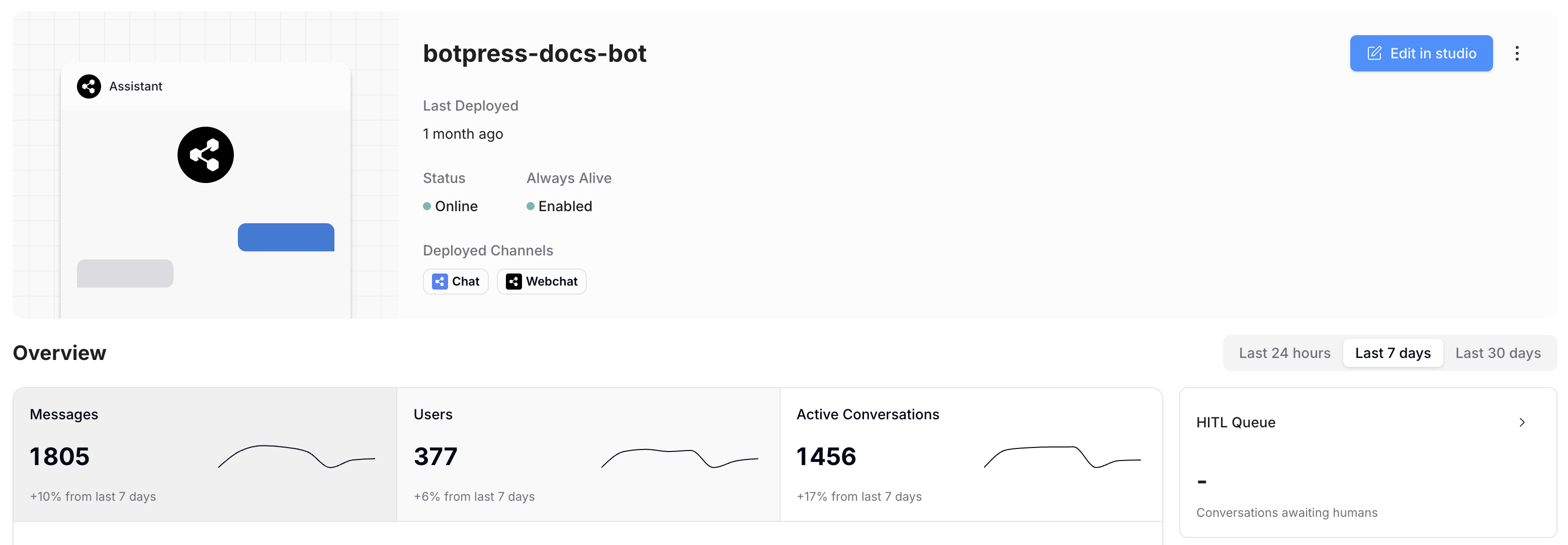The image size is (1568, 545).
Task: Click the pencil icon in Edit in studio
Action: pos(1374,53)
